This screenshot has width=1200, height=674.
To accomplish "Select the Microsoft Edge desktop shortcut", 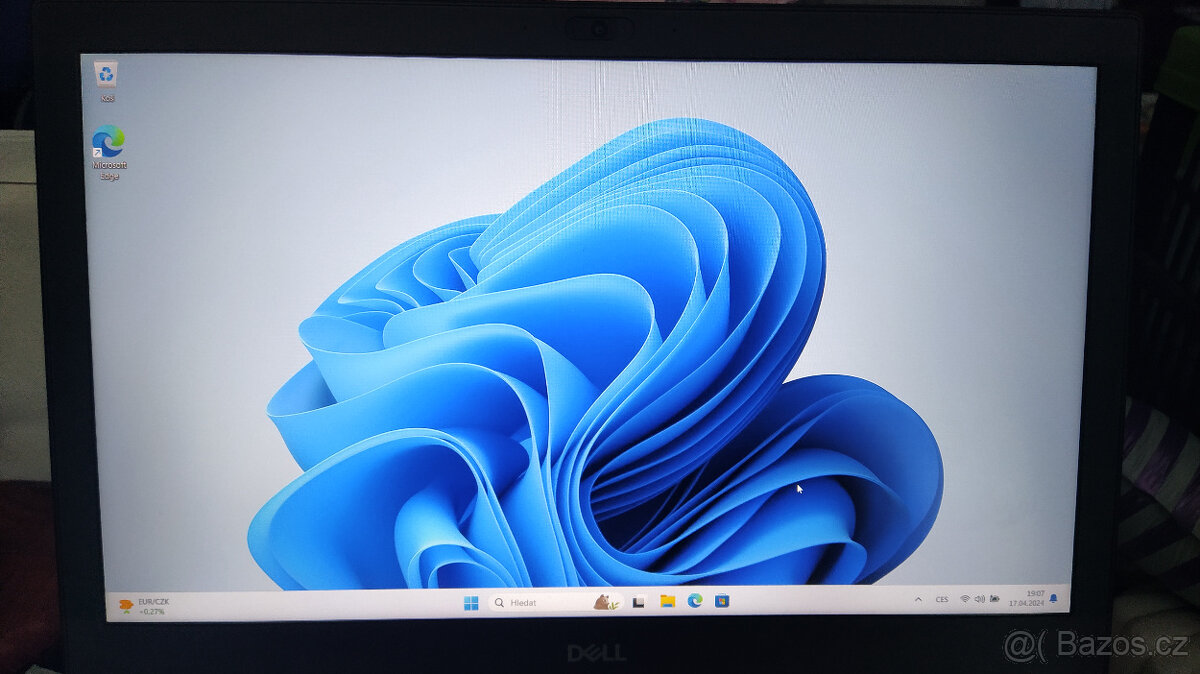I will (108, 145).
